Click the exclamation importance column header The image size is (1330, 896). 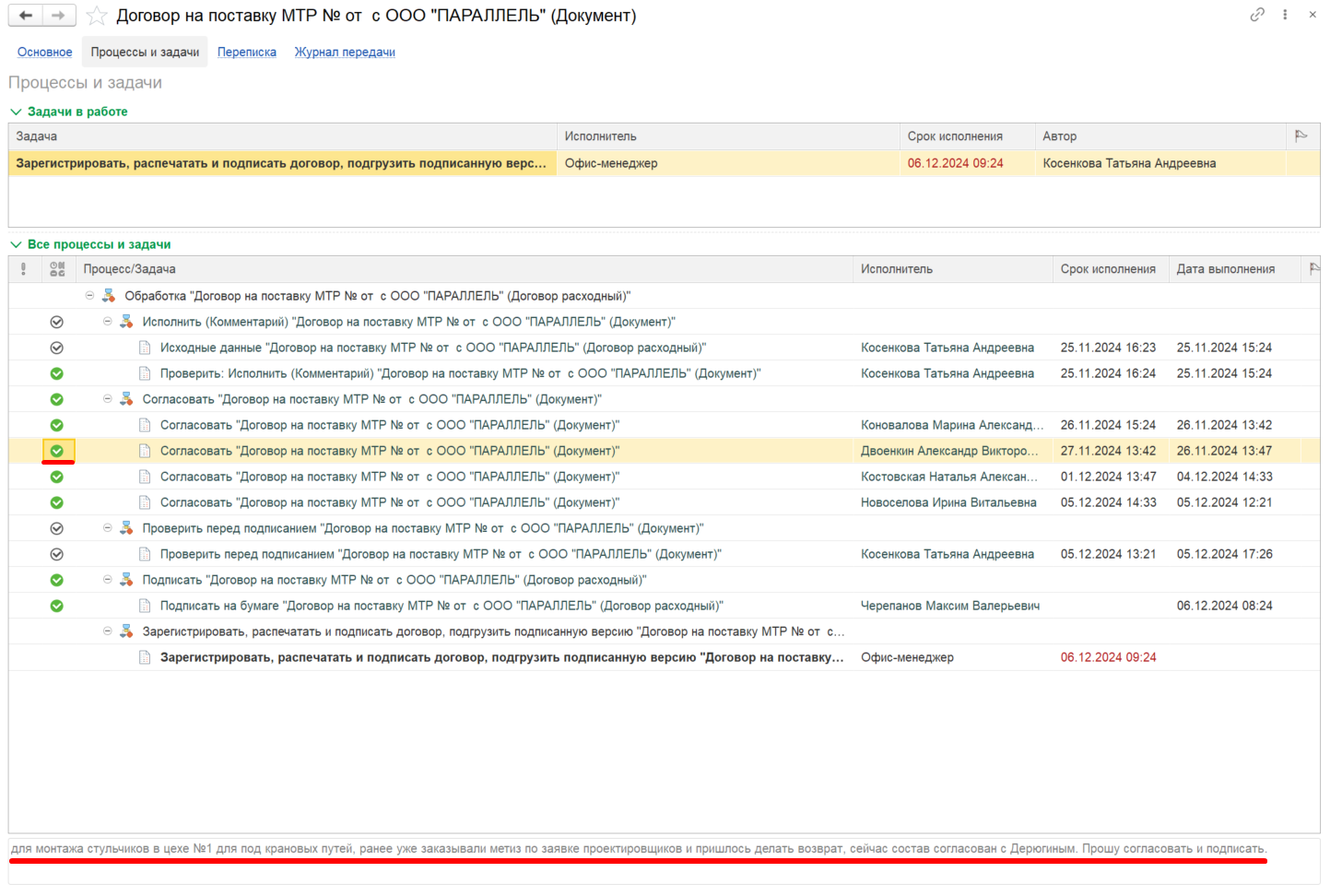point(24,269)
